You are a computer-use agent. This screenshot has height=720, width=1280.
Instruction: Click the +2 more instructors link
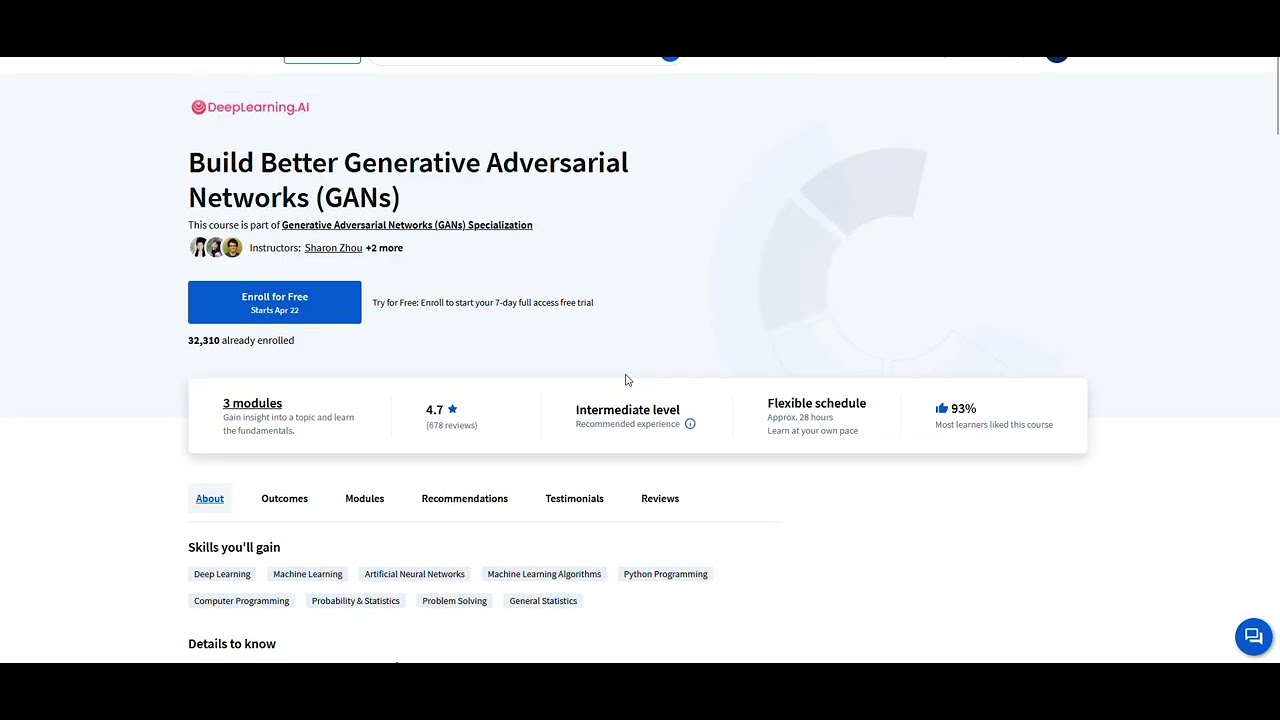coord(384,248)
